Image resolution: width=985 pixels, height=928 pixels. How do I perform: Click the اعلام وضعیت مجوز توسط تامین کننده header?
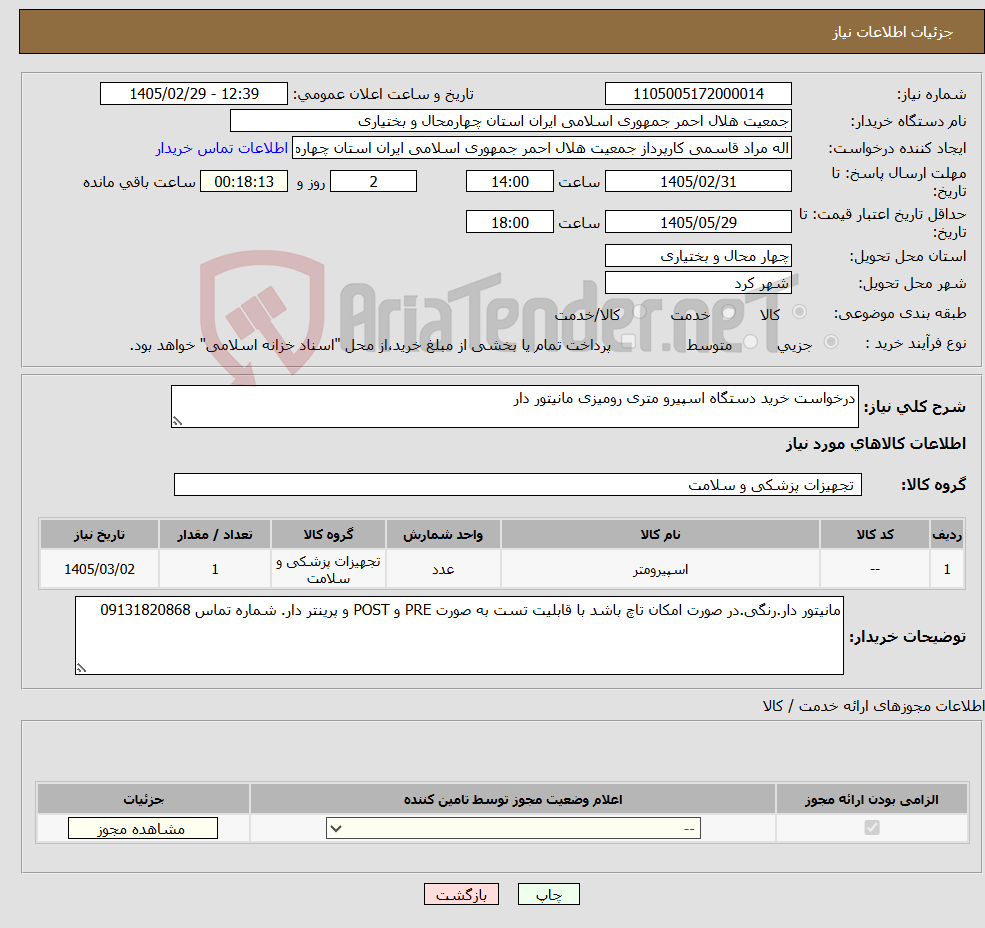(513, 799)
